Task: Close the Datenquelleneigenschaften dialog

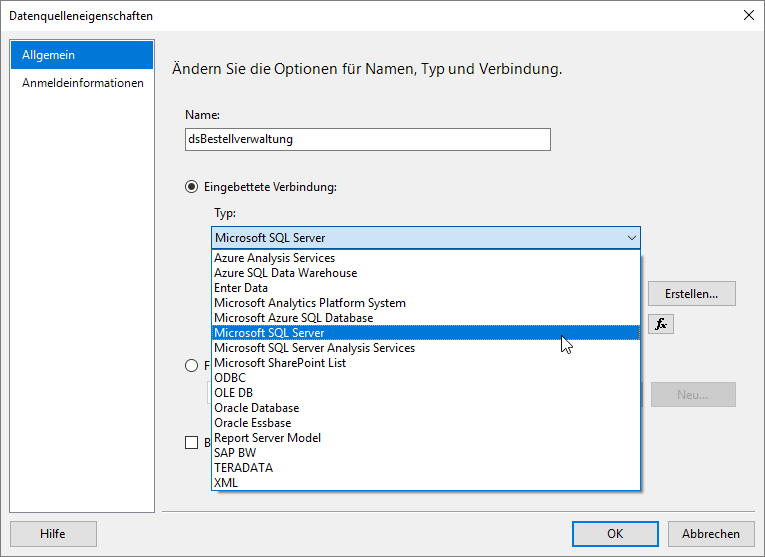Action: click(x=747, y=16)
